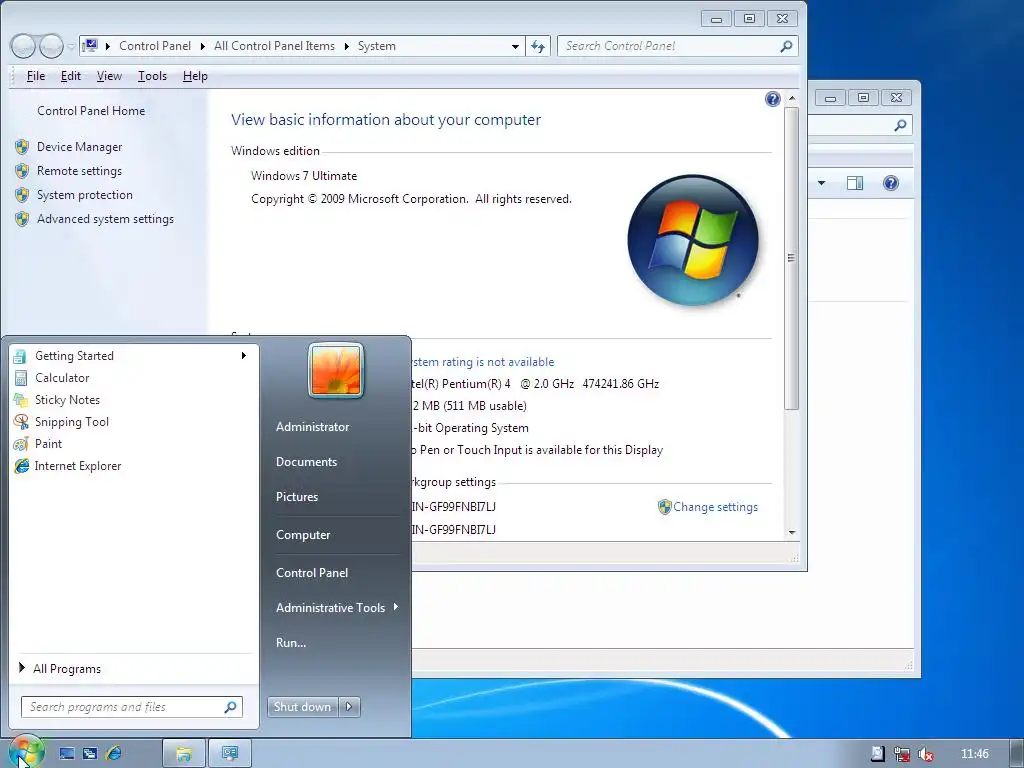Expand Administrative Tools submenu
The image size is (1024, 768).
[336, 608]
